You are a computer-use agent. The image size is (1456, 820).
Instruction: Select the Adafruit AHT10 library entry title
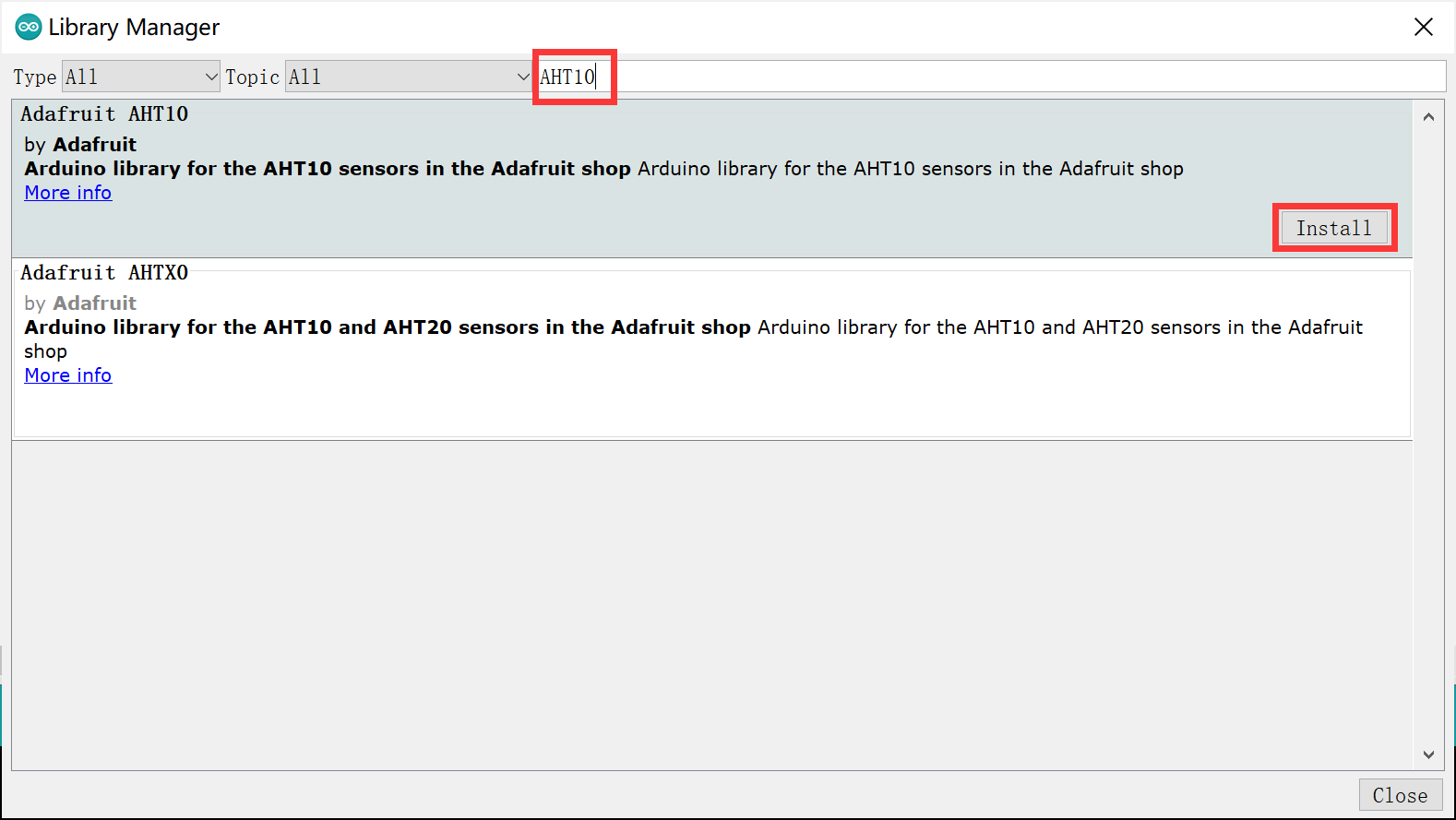click(104, 114)
